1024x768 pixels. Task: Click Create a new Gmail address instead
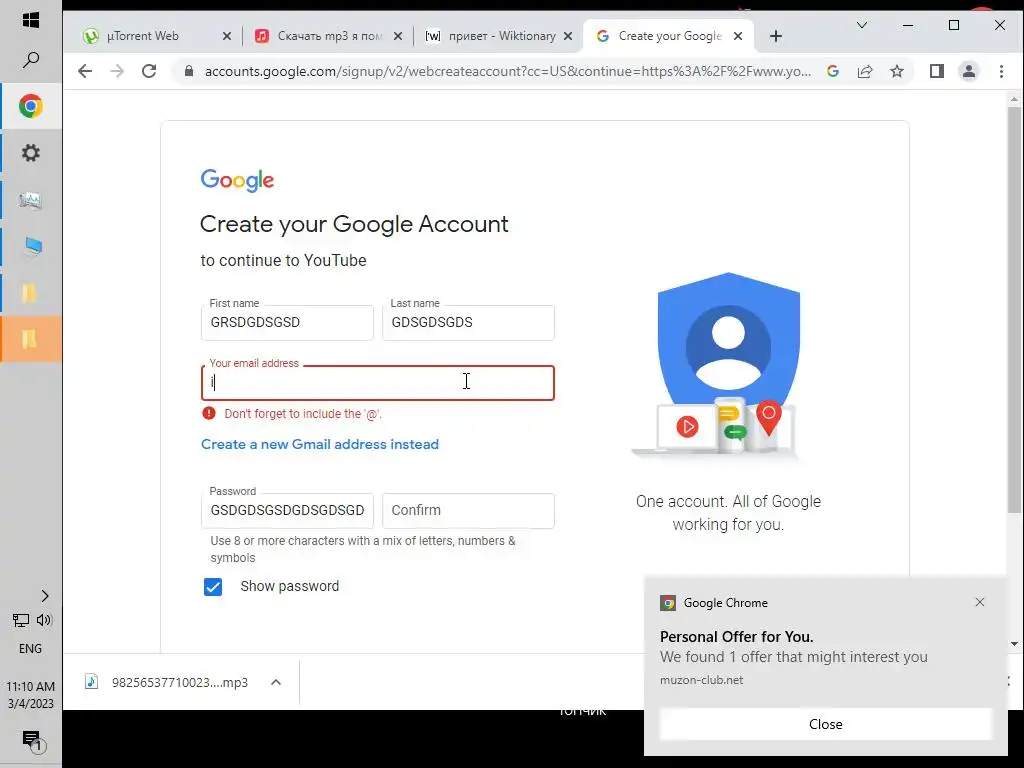(320, 444)
